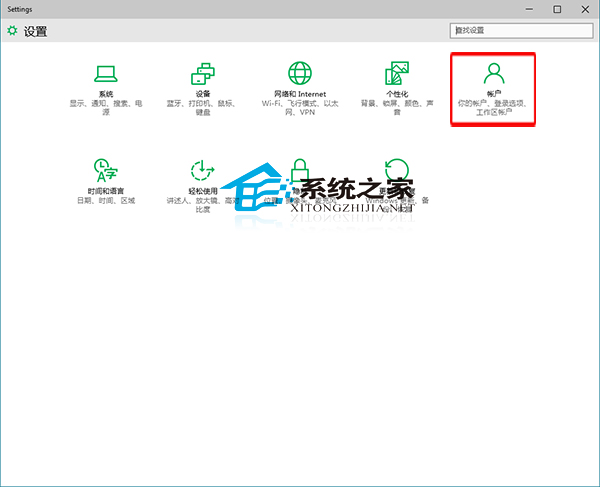
Task: Open the 系统 (System) laptop icon
Action: pos(106,74)
